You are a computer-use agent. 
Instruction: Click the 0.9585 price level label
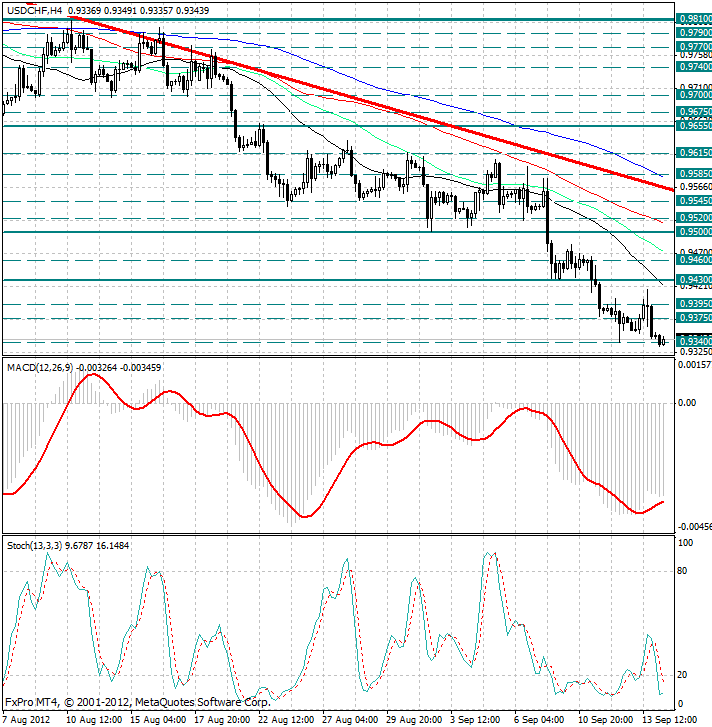(694, 174)
